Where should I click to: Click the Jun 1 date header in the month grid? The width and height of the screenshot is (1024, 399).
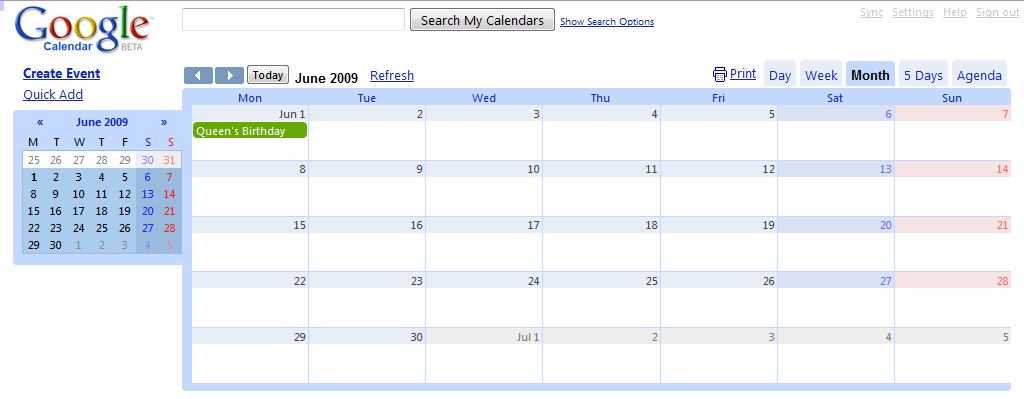click(x=293, y=114)
